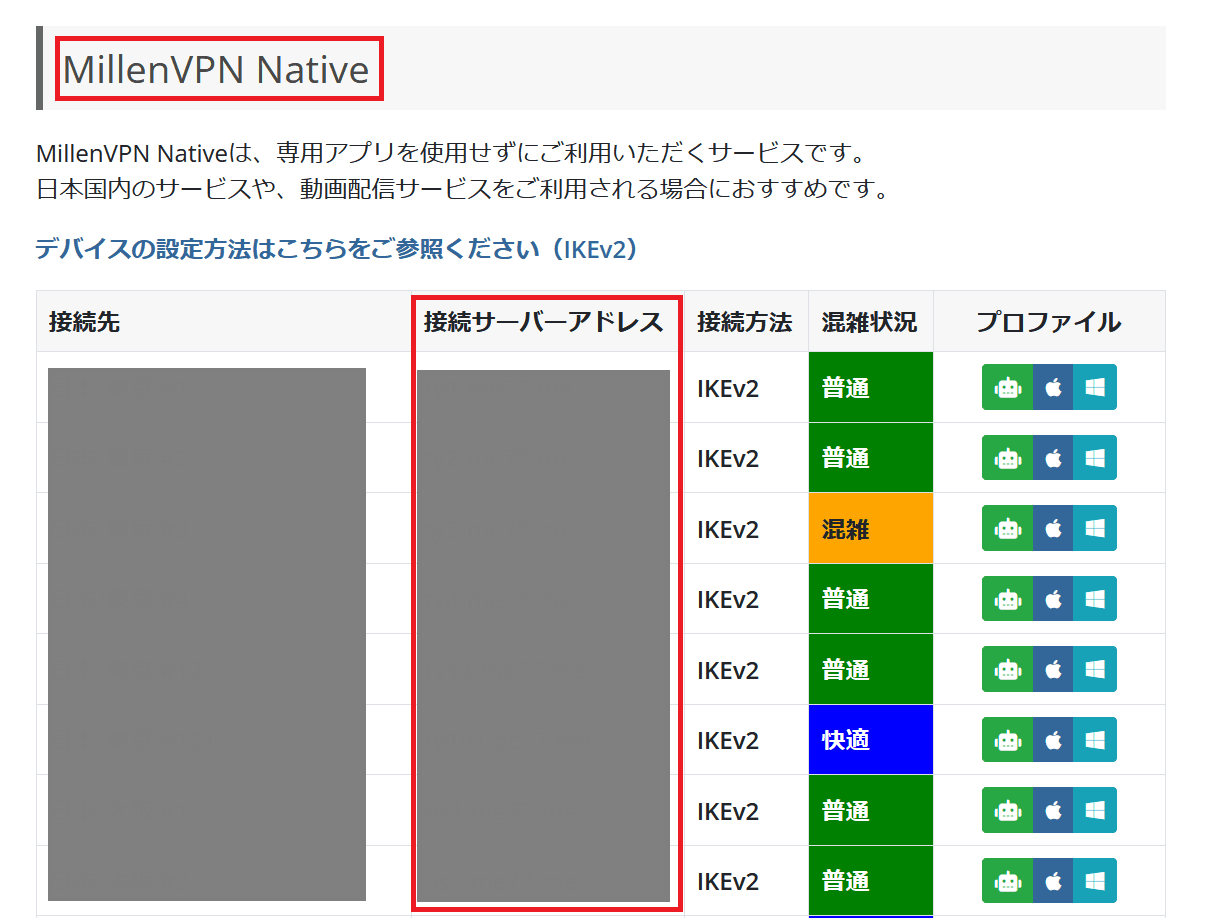
Task: Select the 混雑状況 column header
Action: (x=869, y=322)
